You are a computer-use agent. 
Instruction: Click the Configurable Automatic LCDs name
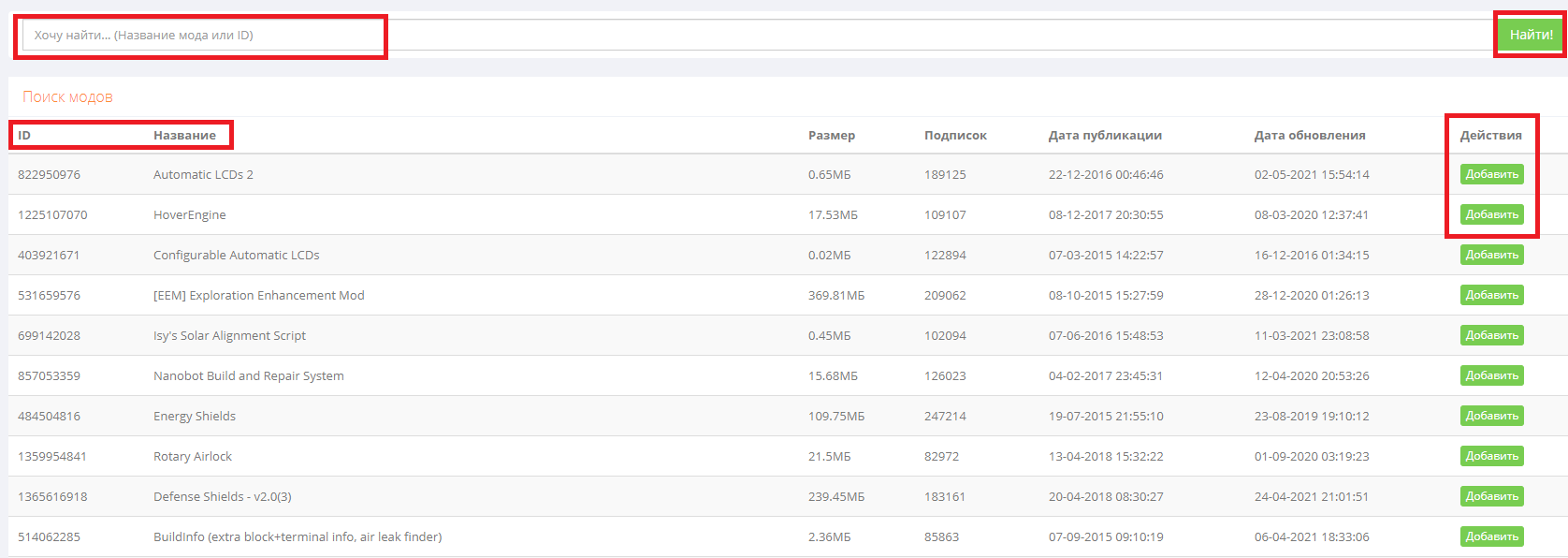pos(237,255)
